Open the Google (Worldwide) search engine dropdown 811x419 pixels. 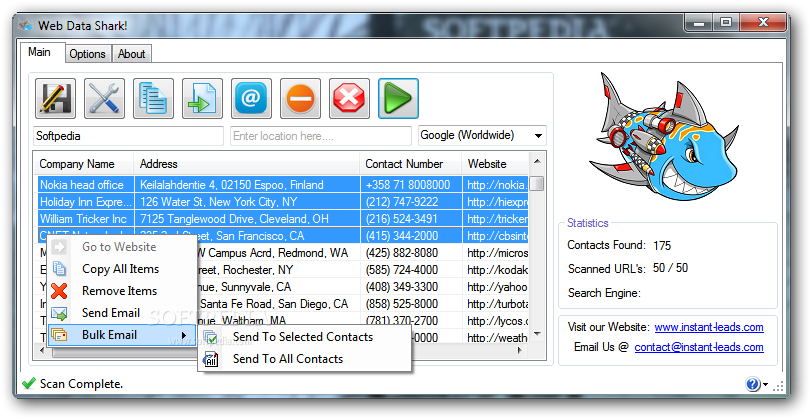click(x=482, y=136)
